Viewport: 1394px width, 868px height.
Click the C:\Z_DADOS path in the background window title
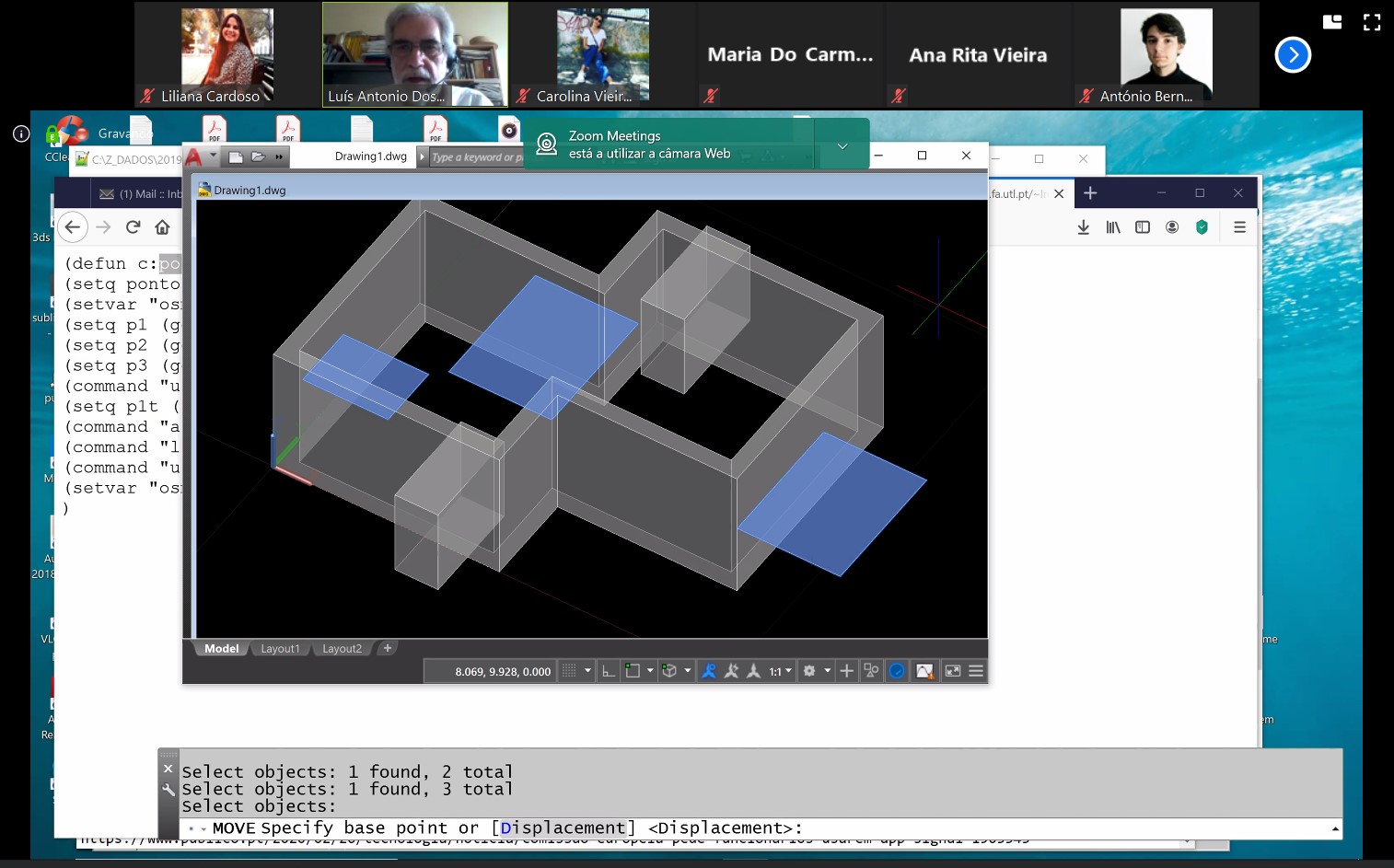136,160
